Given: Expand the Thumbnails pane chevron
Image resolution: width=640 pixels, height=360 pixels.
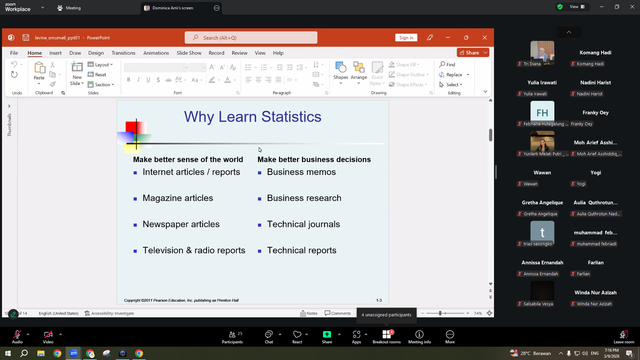Looking at the screenshot, I should point(9,106).
